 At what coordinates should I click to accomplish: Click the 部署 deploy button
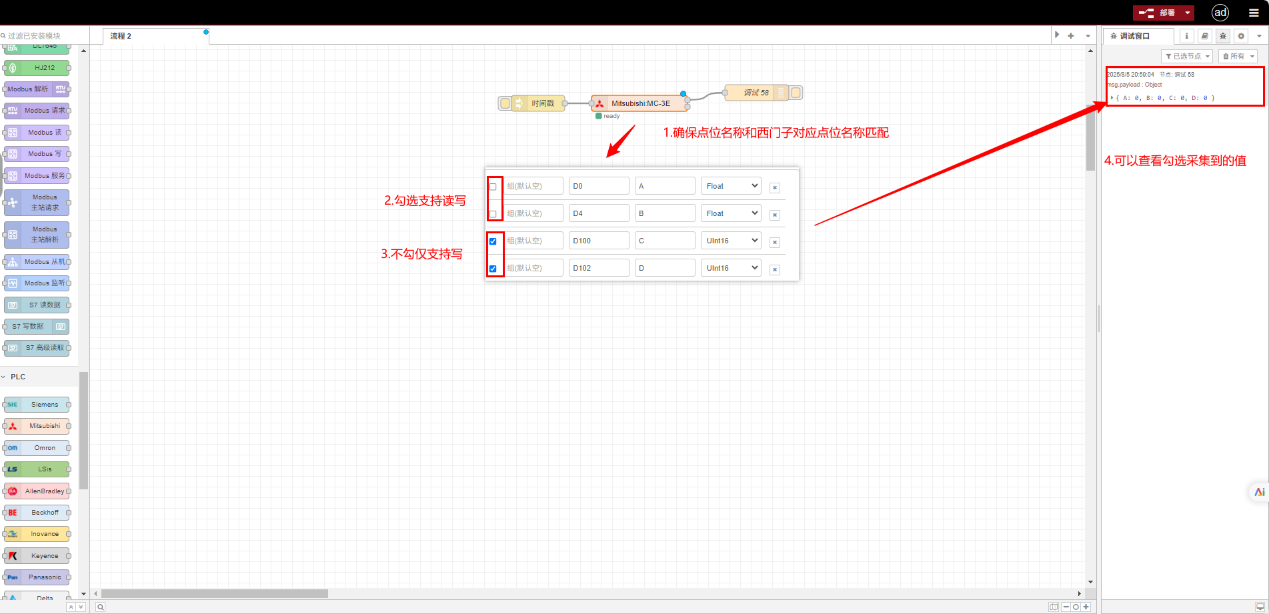1159,13
